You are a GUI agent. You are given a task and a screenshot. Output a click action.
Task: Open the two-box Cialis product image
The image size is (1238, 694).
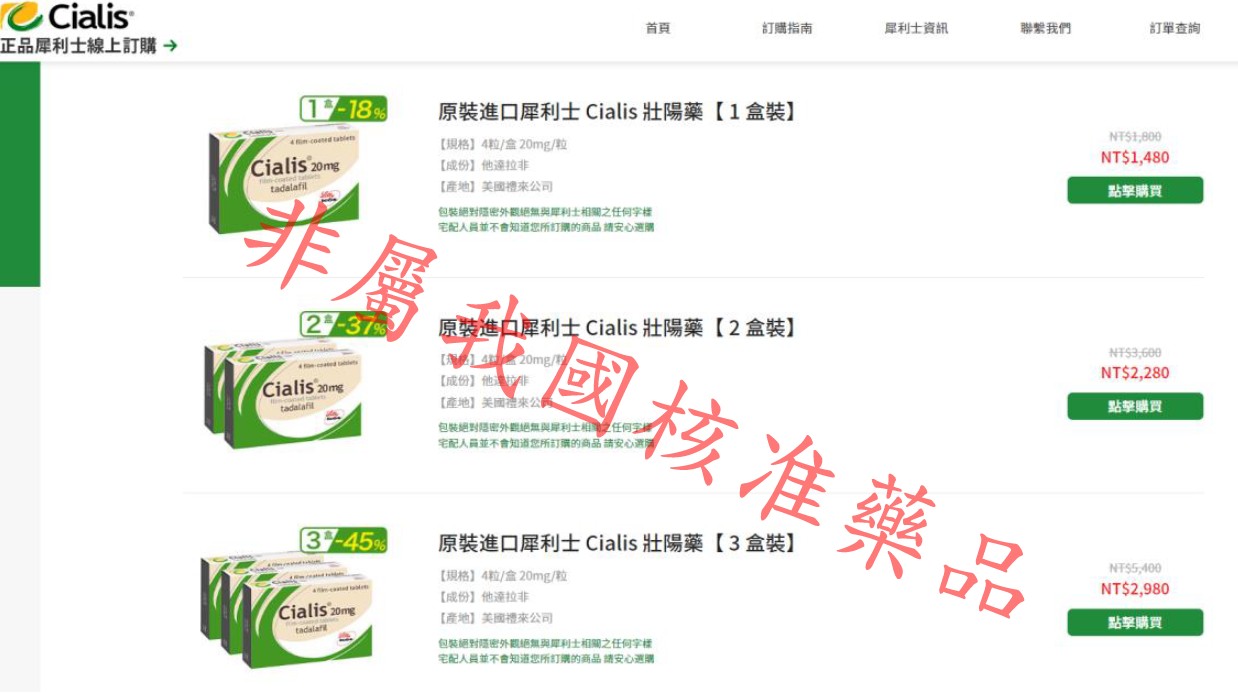pos(283,392)
